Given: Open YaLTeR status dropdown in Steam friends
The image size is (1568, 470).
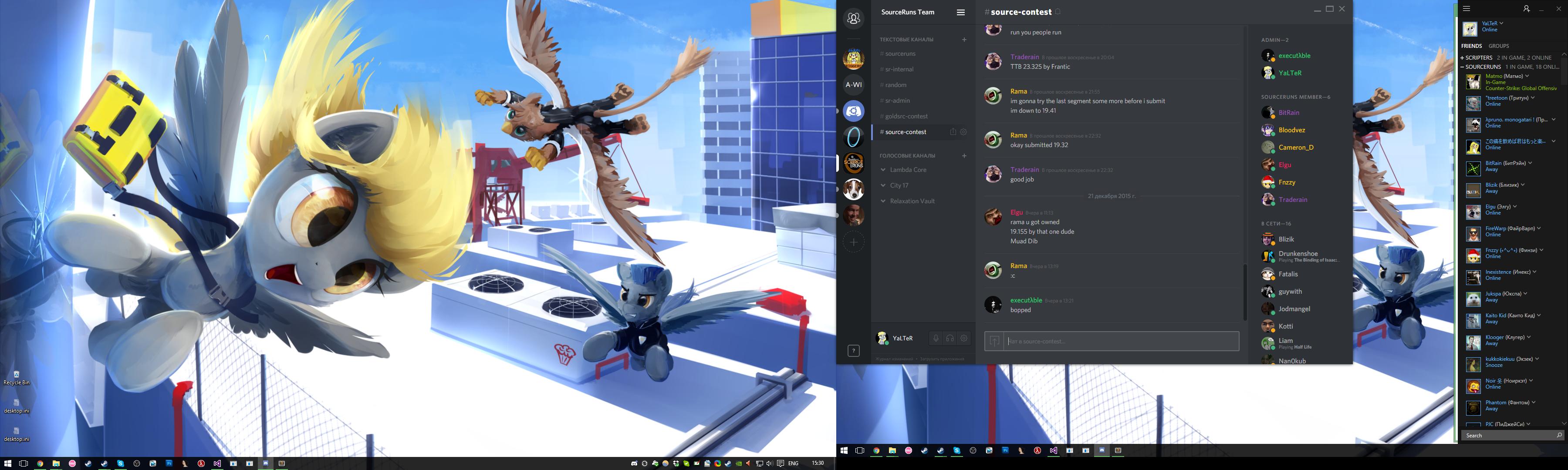Looking at the screenshot, I should (x=1501, y=23).
